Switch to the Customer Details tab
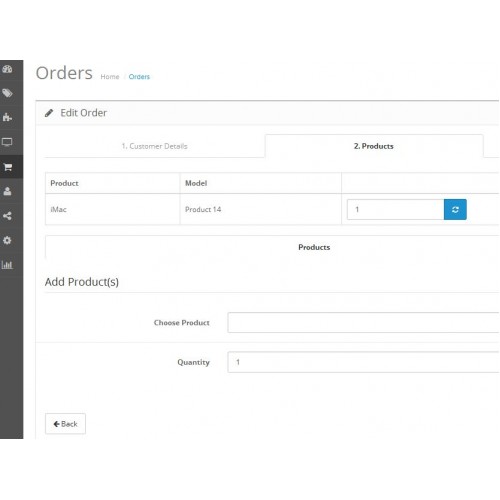Viewport: 500px width, 500px height. point(155,146)
